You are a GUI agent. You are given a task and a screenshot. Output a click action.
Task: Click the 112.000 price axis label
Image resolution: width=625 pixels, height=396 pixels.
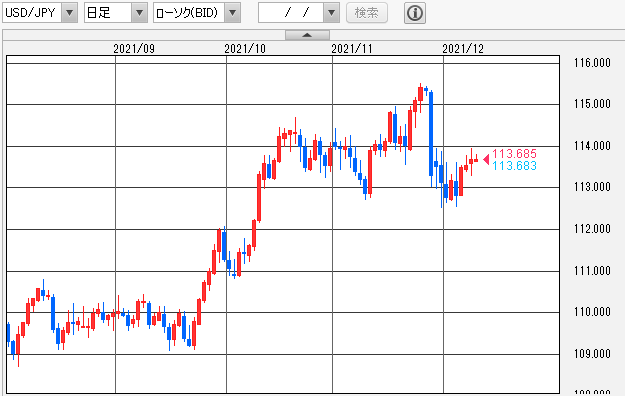tap(592, 229)
